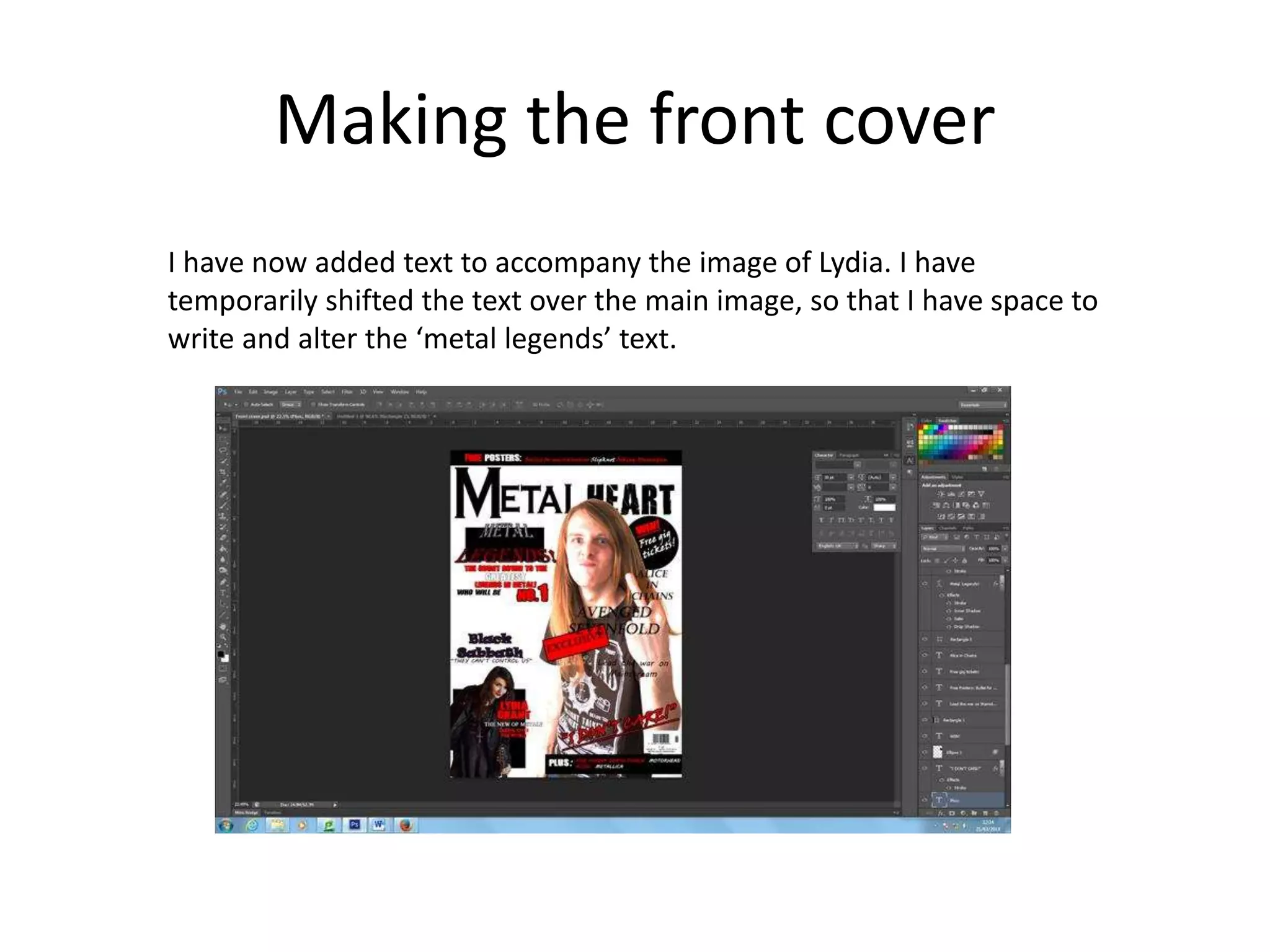Select the Brush tool
Viewport: 1270px width, 952px height.
click(x=223, y=506)
